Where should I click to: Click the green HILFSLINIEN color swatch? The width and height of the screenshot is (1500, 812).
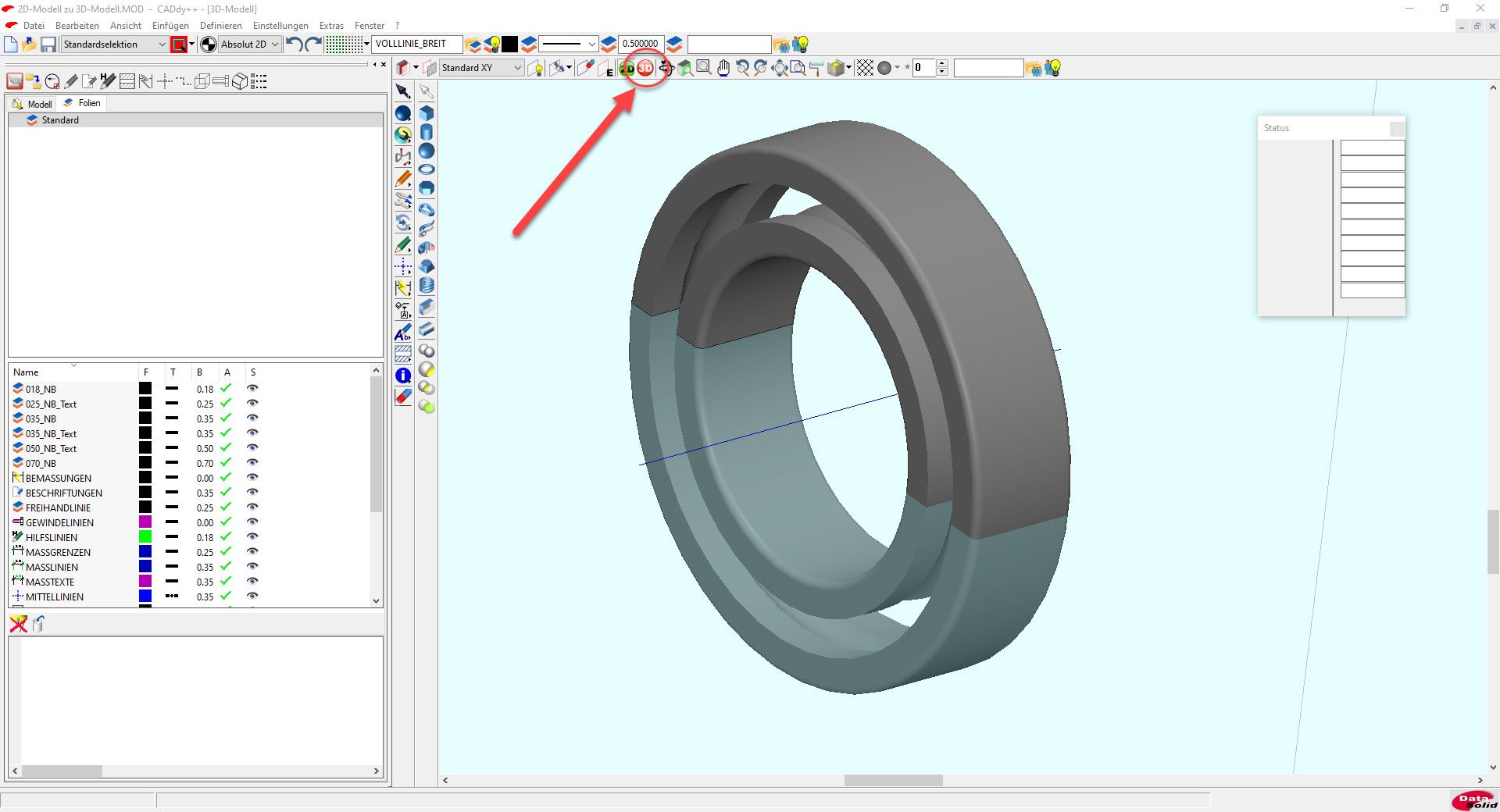click(x=145, y=537)
